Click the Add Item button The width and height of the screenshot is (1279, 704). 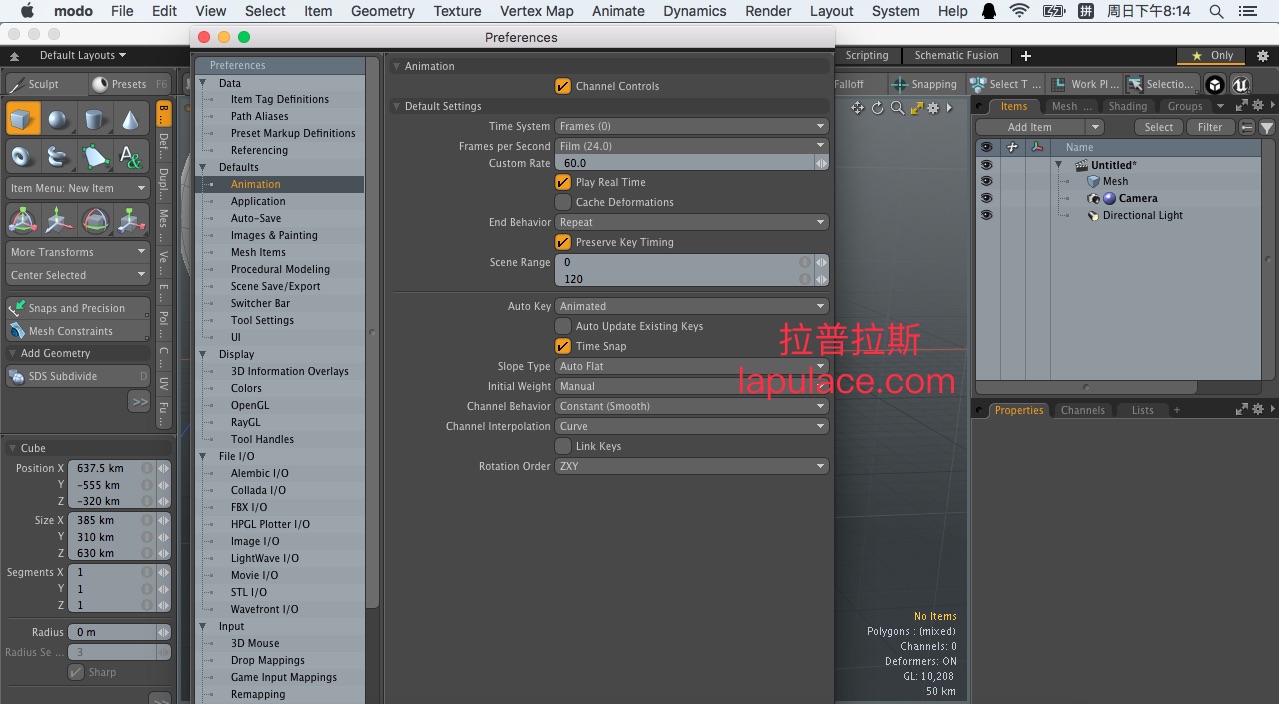point(1030,127)
